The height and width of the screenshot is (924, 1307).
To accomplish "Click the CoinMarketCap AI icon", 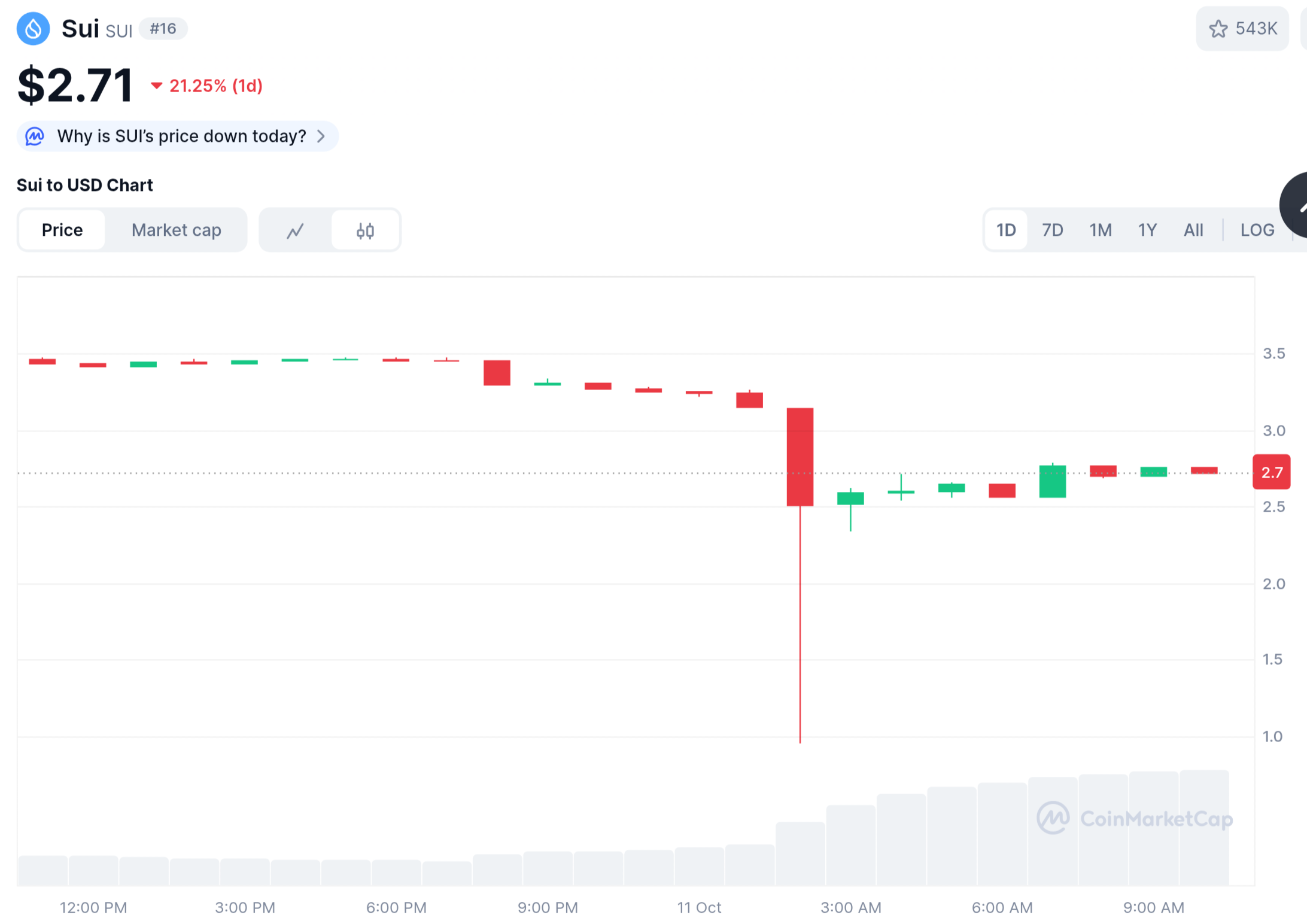I will click(35, 136).
